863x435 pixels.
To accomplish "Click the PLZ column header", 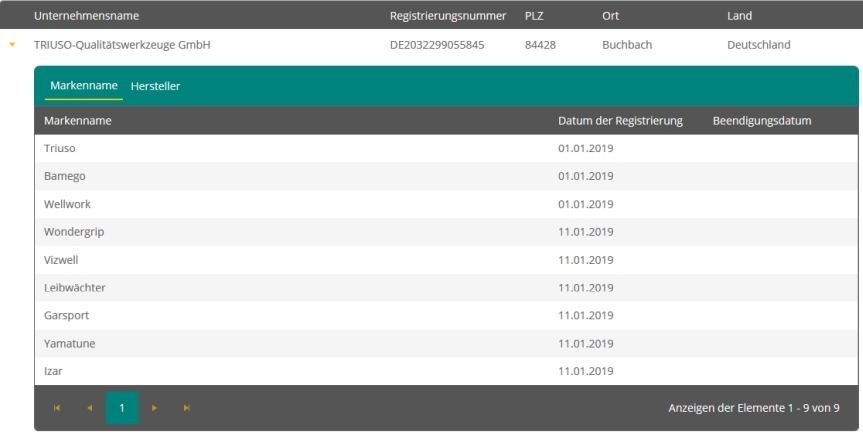I will [534, 15].
